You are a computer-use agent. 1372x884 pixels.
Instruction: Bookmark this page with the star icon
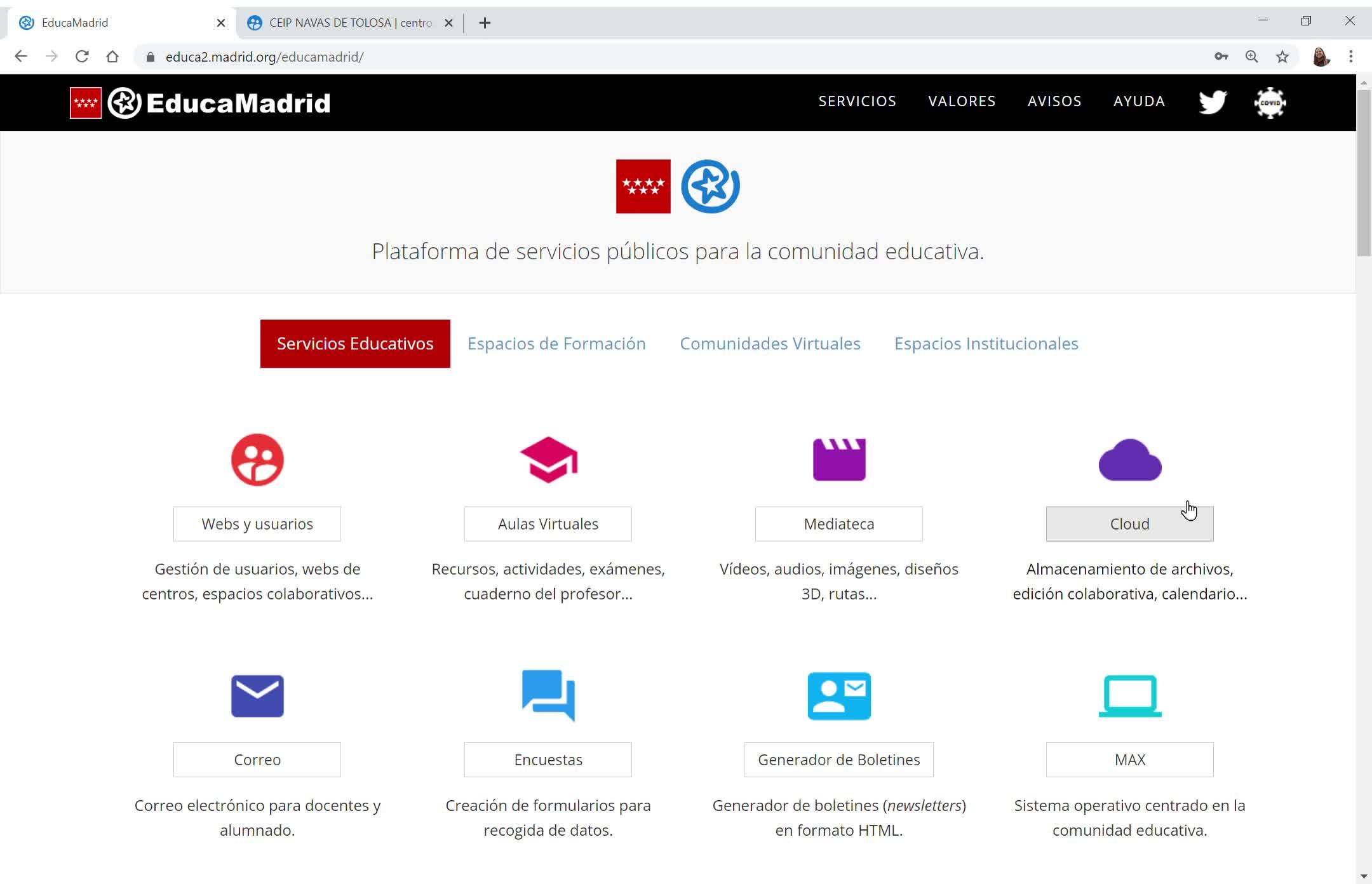pos(1282,57)
